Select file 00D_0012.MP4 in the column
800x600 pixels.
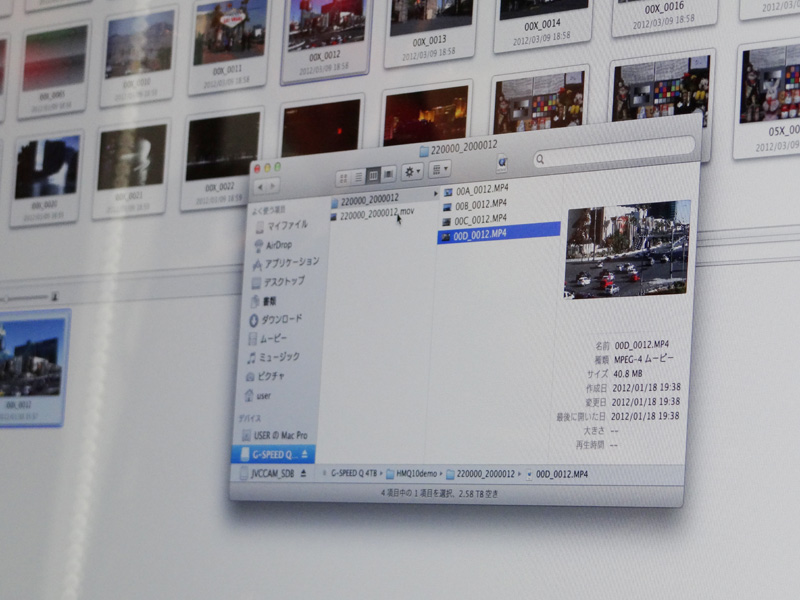(x=498, y=234)
